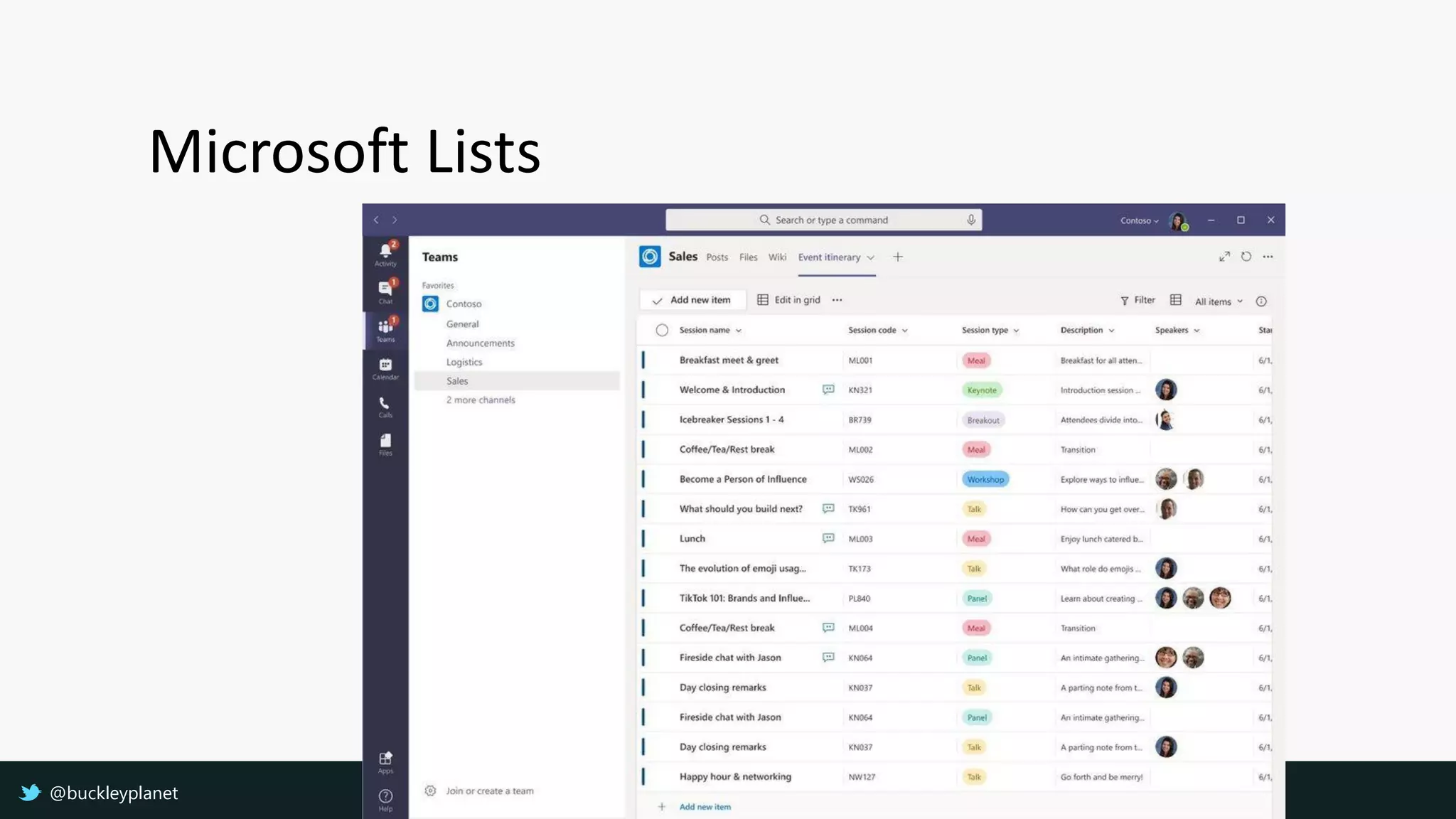Expand Session name column menu
Viewport: 1456px width, 819px height.
click(739, 331)
